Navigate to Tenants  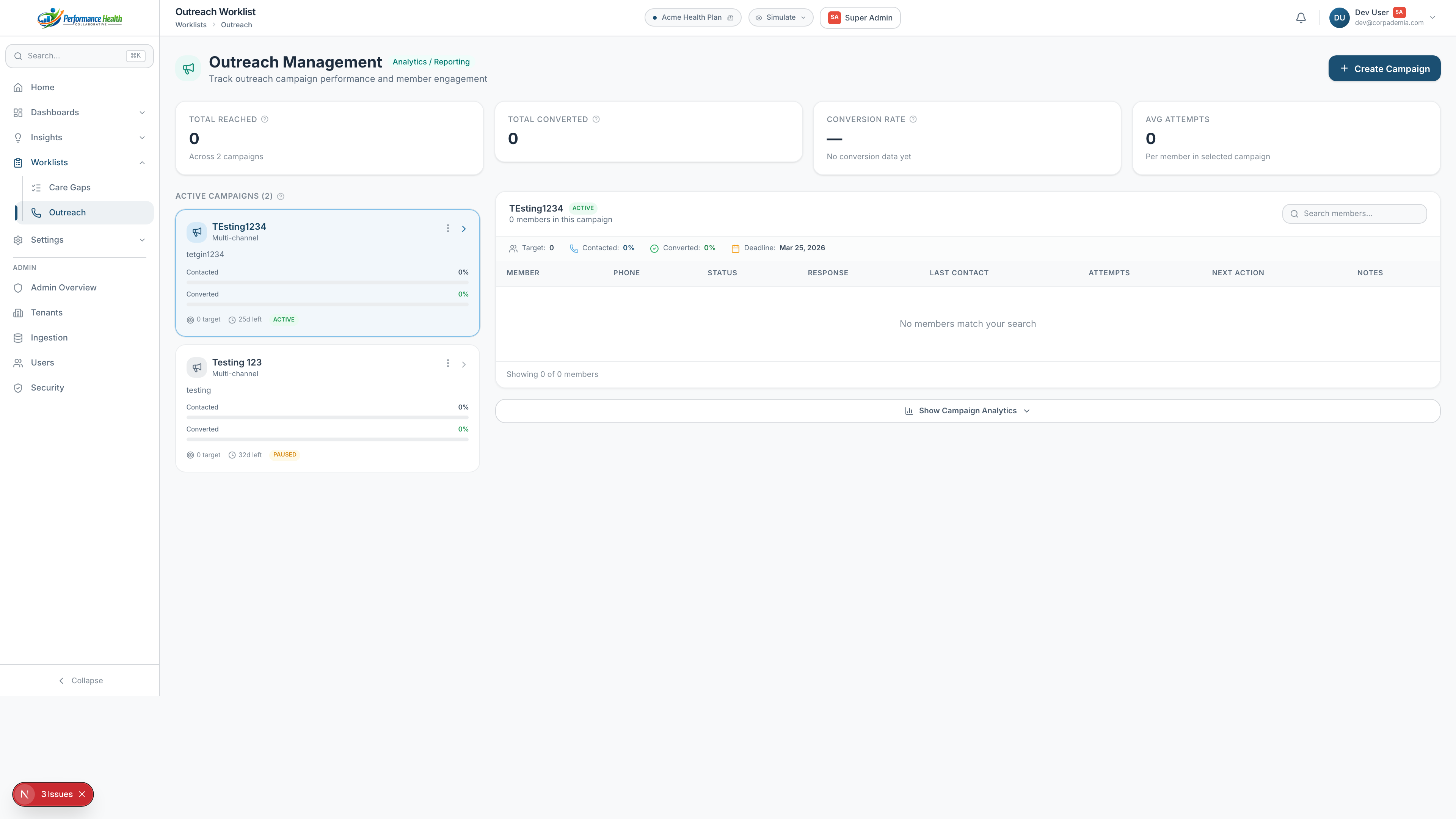coord(80,312)
